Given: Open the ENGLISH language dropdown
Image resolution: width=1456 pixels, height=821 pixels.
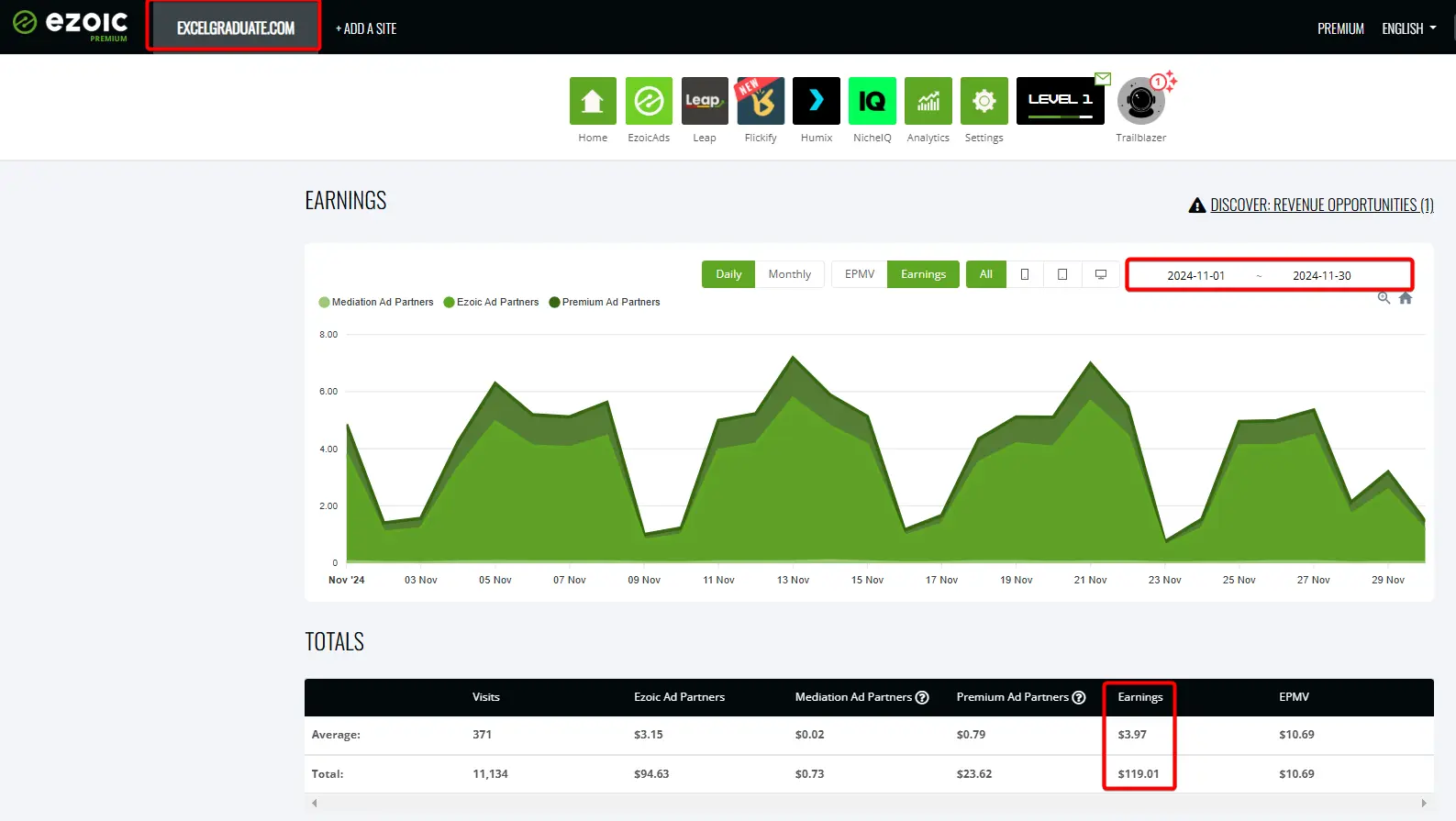Looking at the screenshot, I should click(1409, 28).
